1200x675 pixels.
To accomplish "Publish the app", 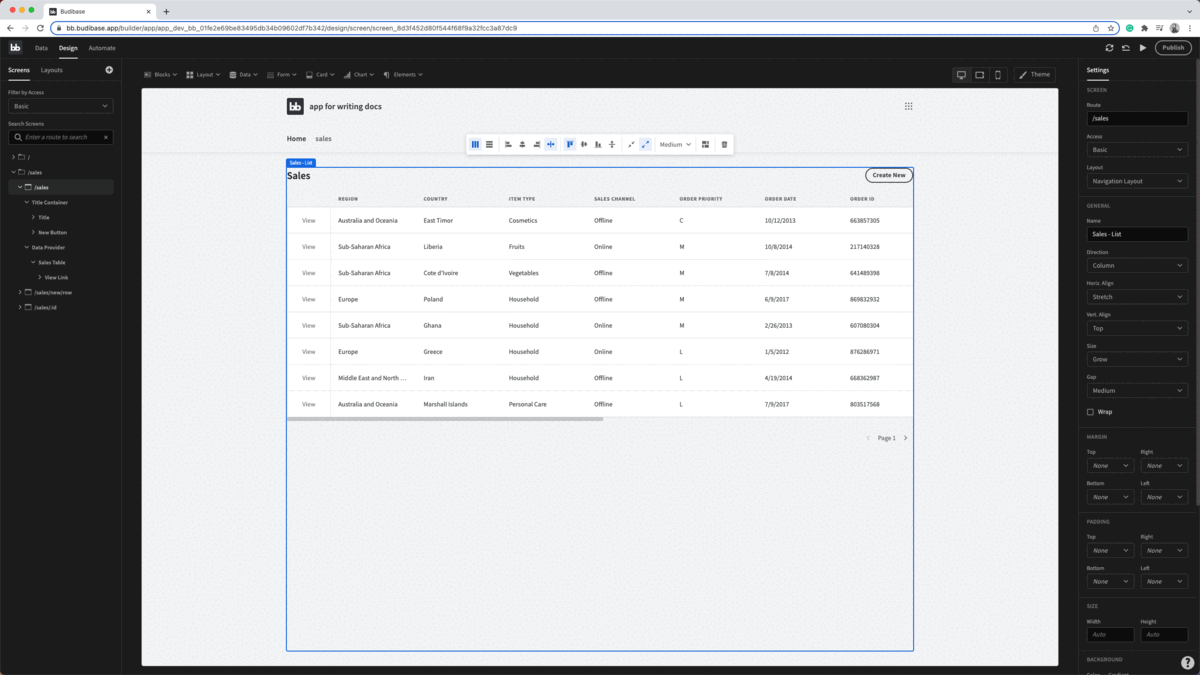I will pyautogui.click(x=1173, y=48).
